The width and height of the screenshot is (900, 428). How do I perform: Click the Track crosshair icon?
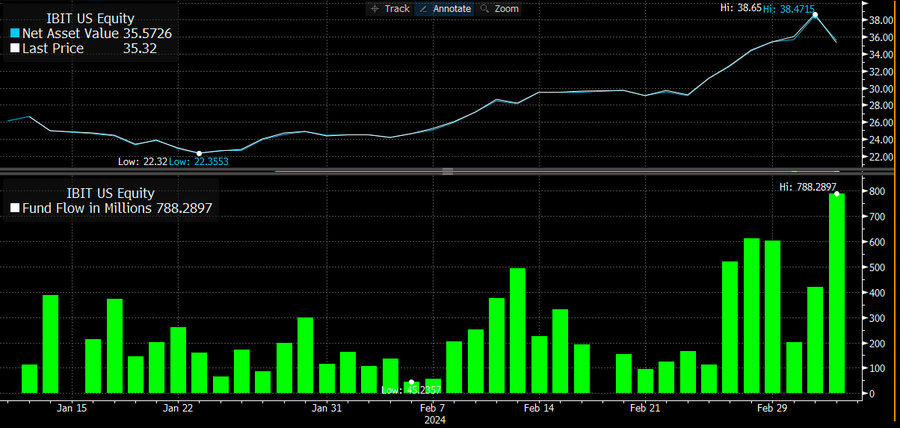[x=375, y=9]
